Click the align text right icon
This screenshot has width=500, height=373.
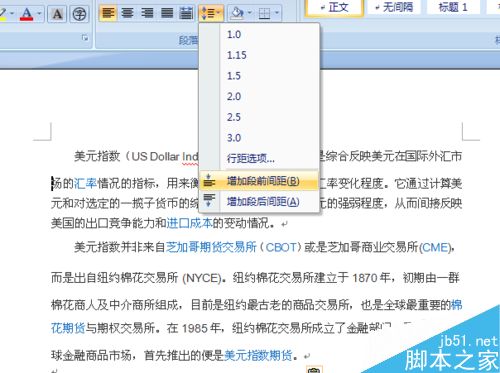tap(147, 13)
